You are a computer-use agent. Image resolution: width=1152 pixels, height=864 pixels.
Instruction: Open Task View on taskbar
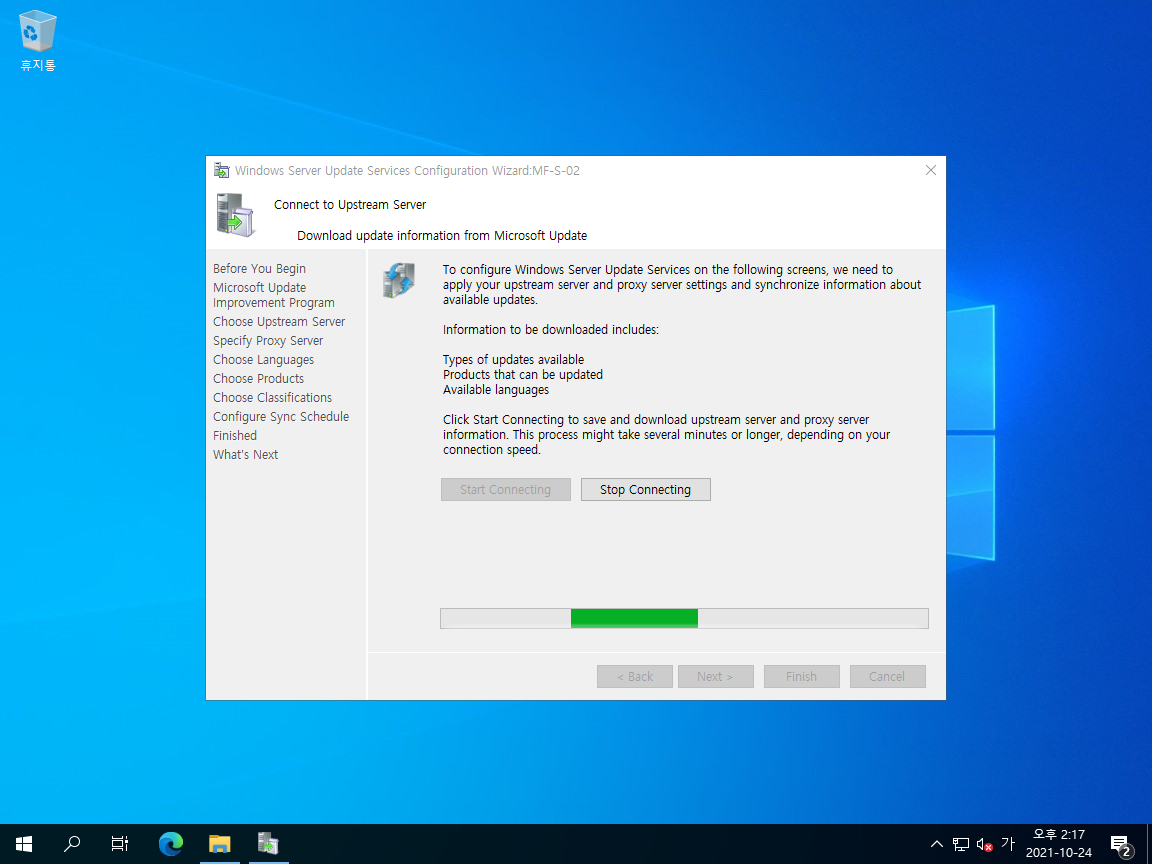[x=120, y=843]
